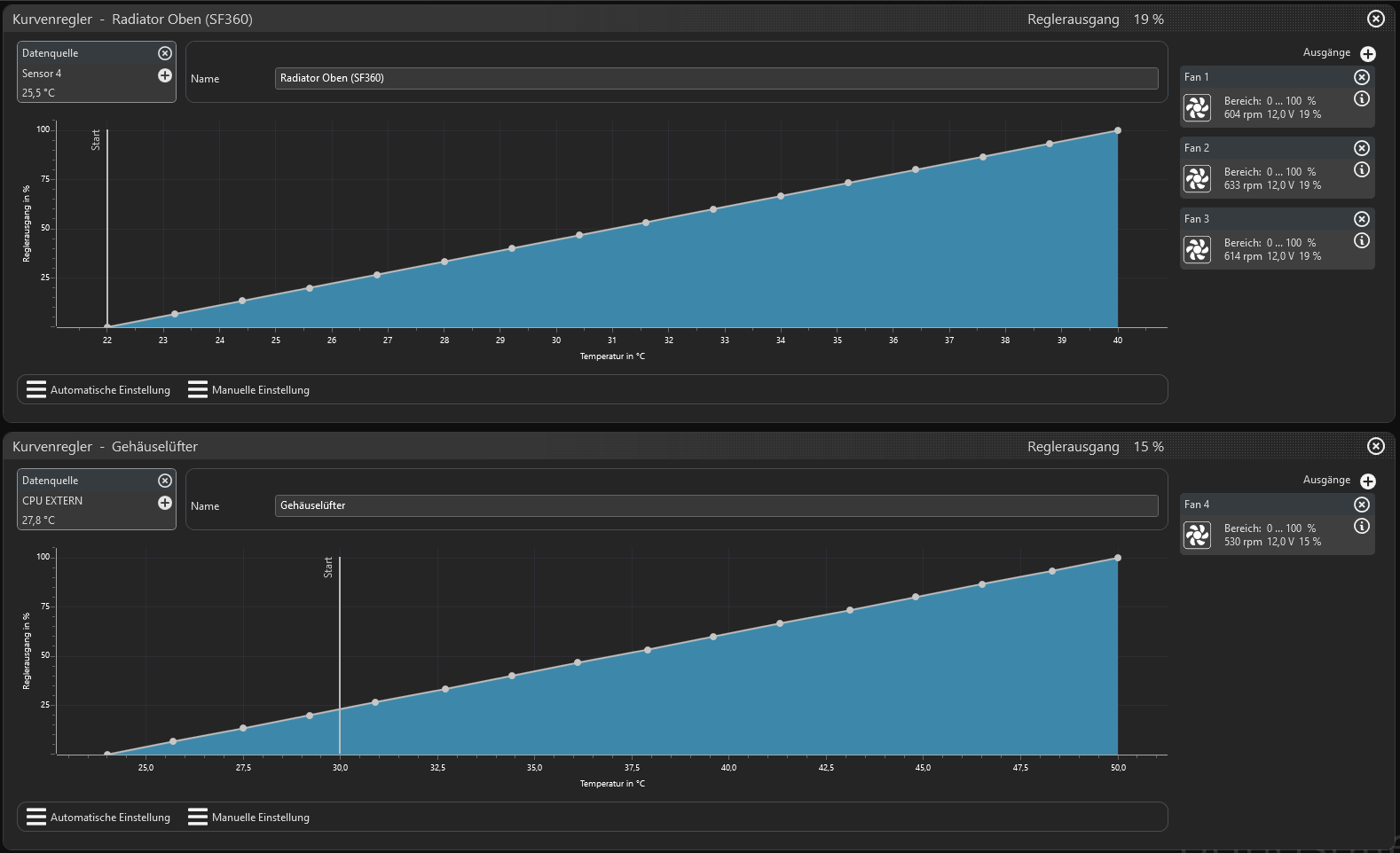Image resolution: width=1400 pixels, height=853 pixels.
Task: Add an output to Gehäuselüfter controller
Action: [x=1368, y=481]
